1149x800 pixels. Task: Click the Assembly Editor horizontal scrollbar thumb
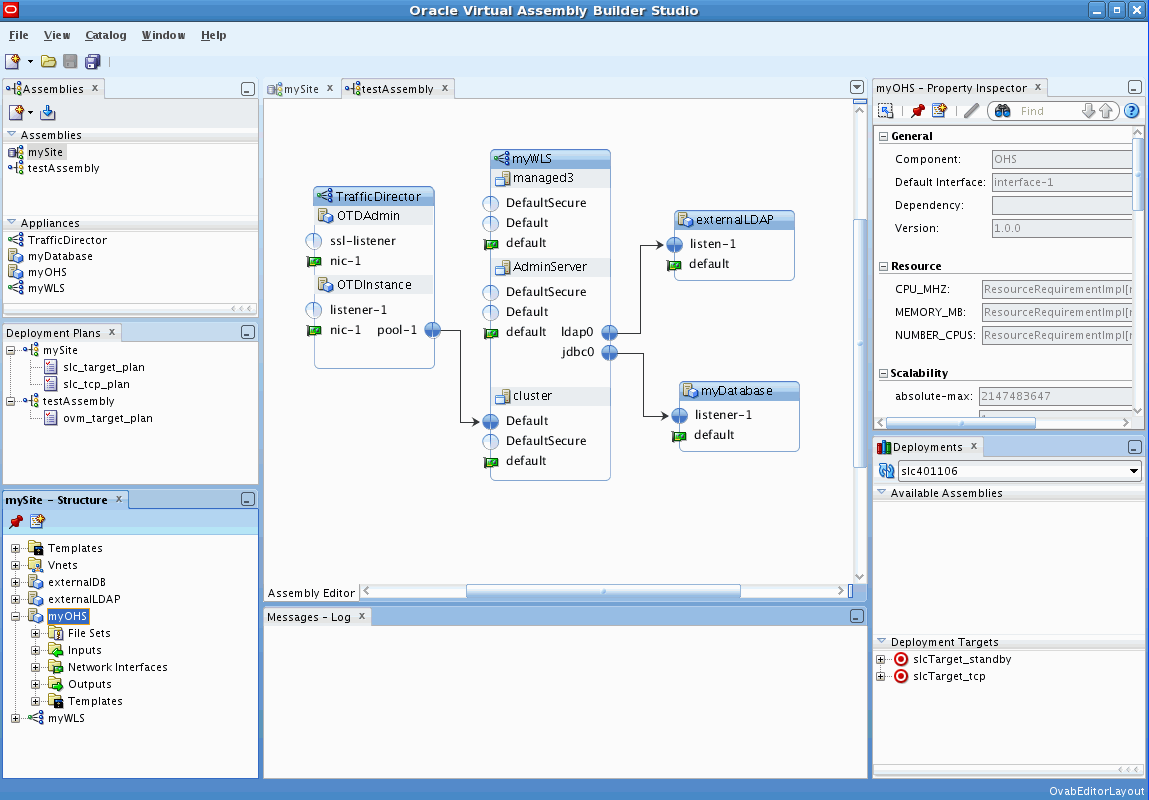(603, 591)
